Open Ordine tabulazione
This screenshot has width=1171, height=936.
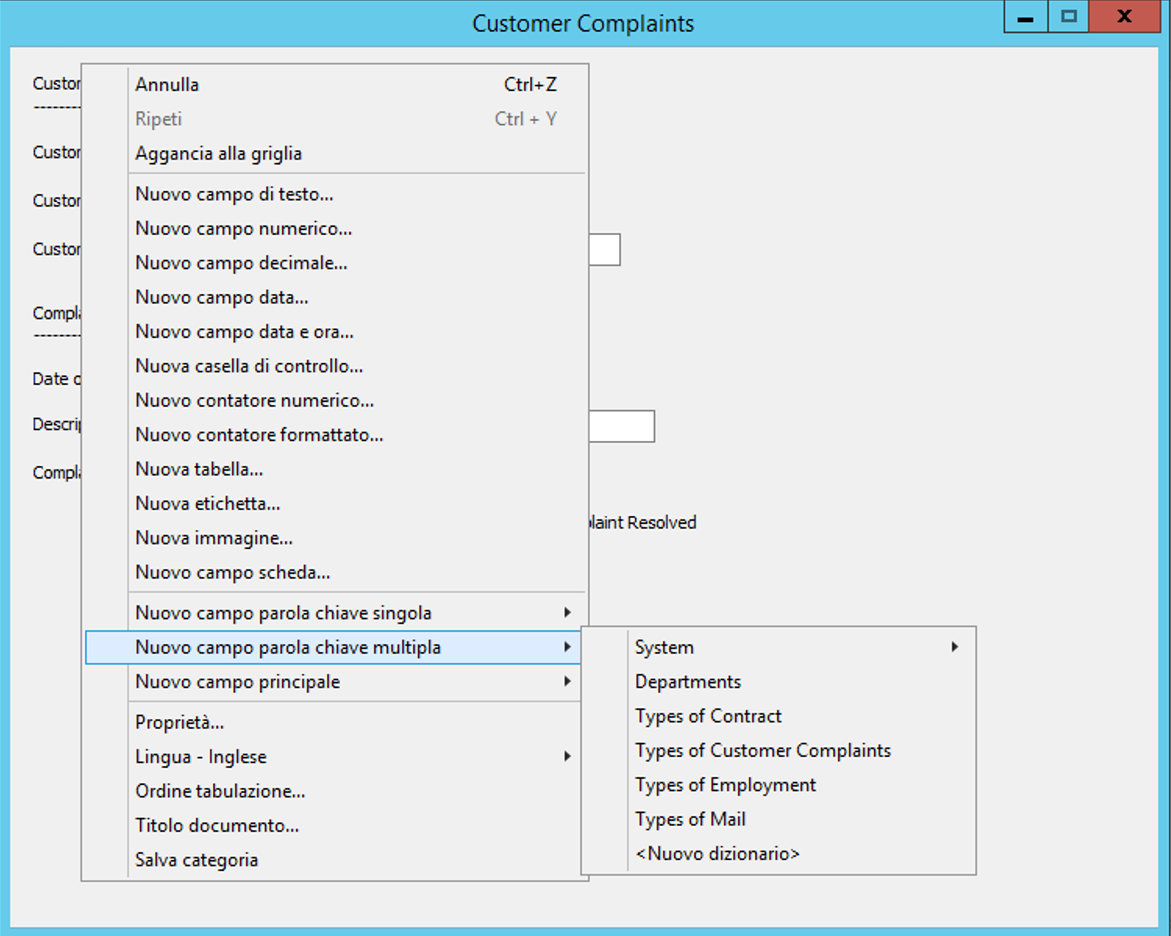pyautogui.click(x=334, y=791)
